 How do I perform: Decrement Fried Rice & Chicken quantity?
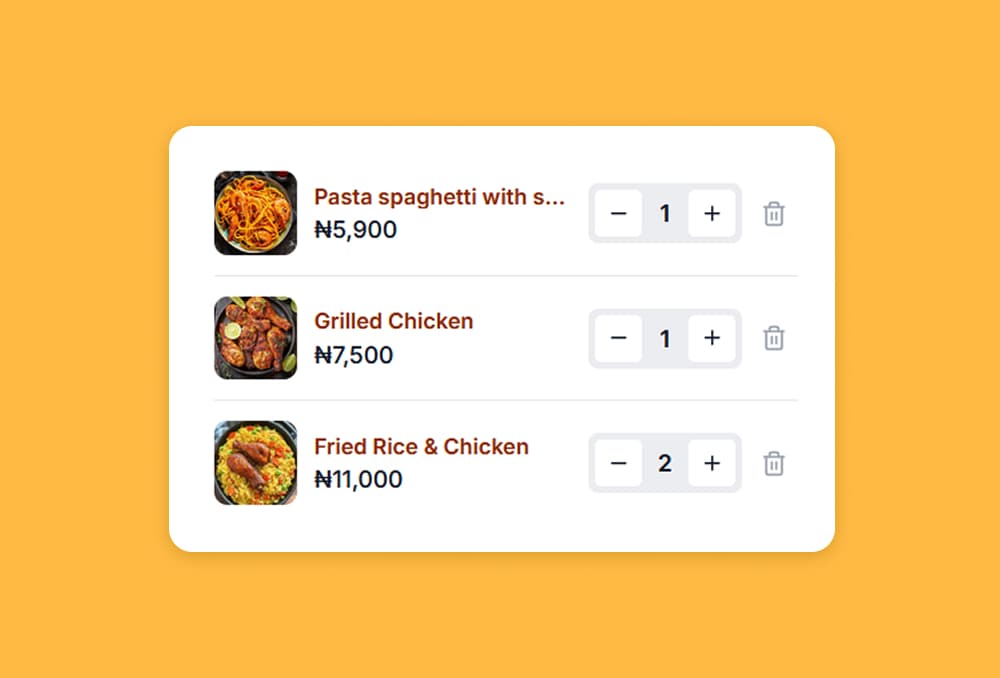[x=619, y=463]
